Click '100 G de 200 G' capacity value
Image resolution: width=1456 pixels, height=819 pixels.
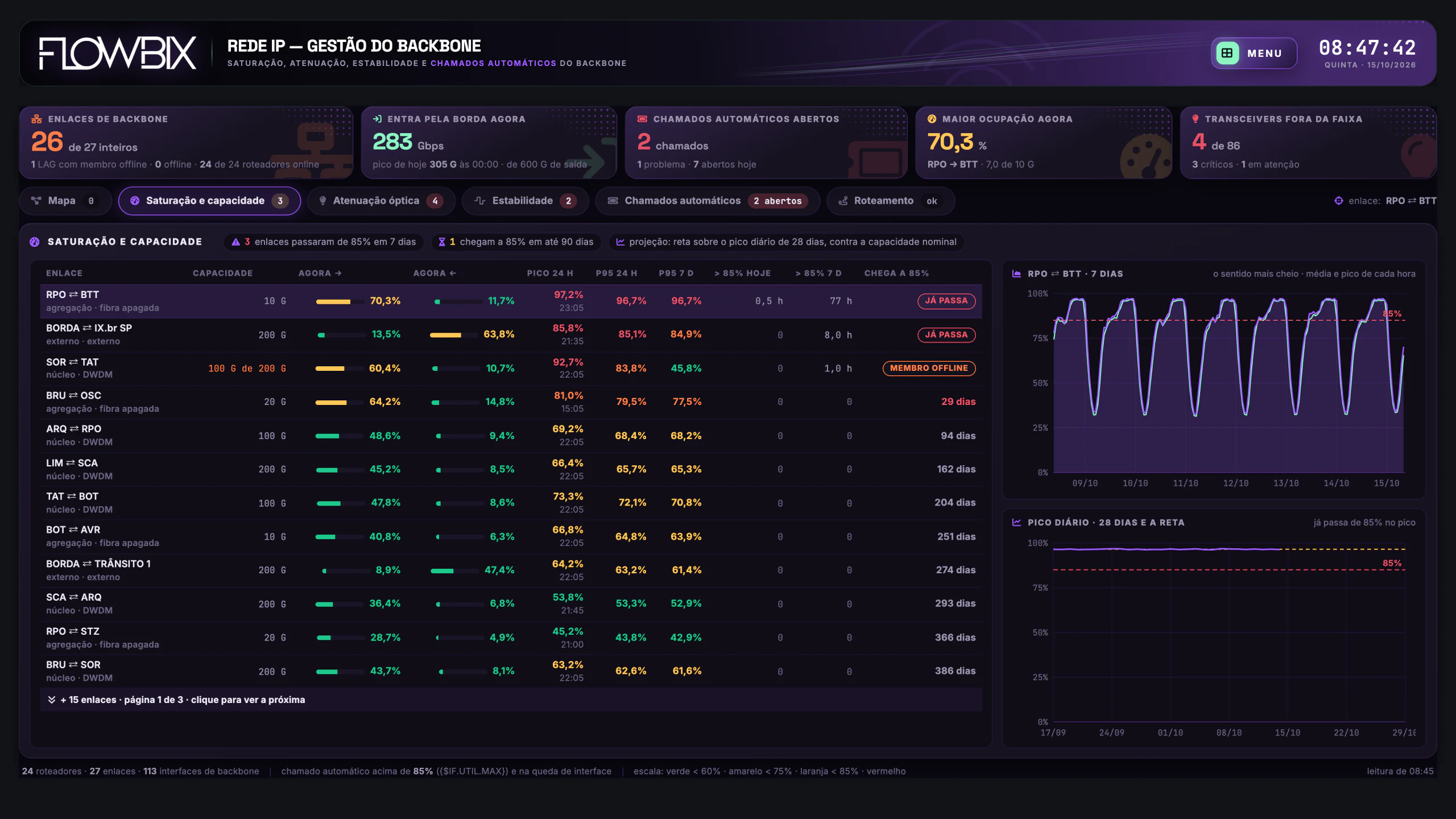pos(247,369)
